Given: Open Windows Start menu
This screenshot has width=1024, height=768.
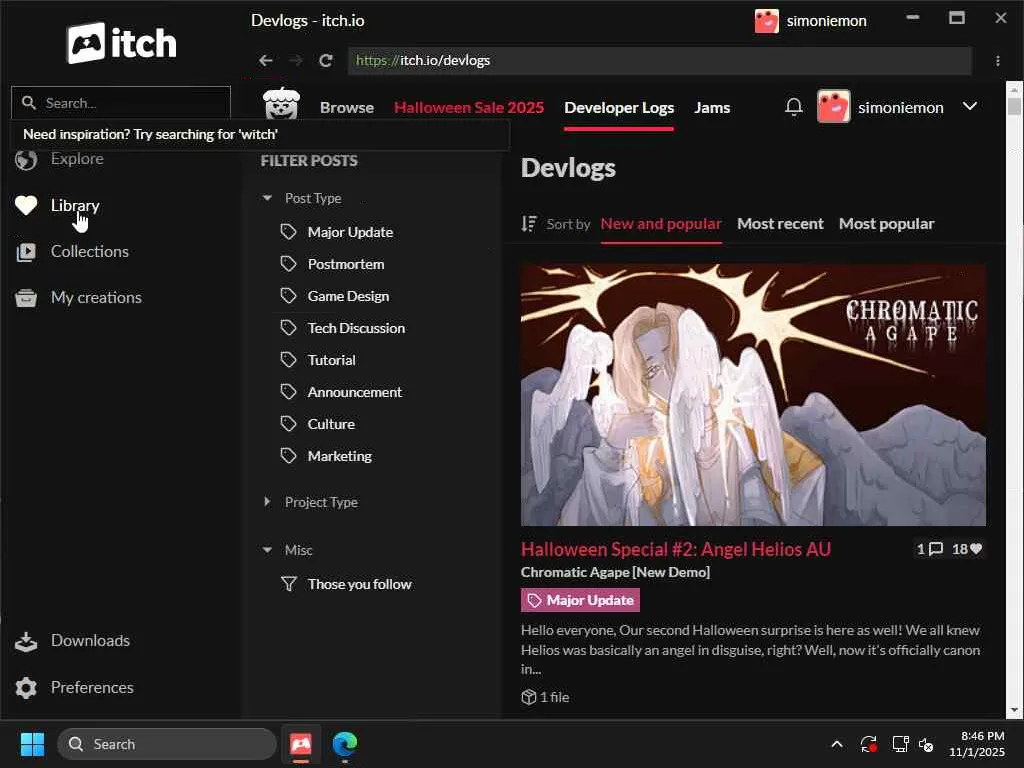Looking at the screenshot, I should (x=32, y=744).
